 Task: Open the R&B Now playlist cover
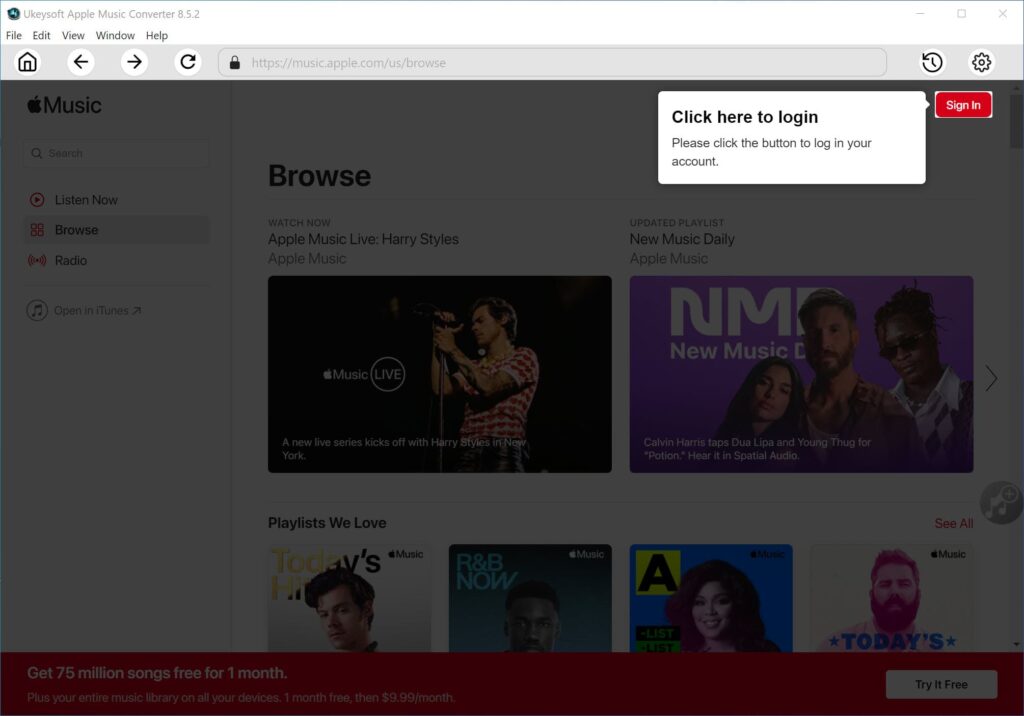pos(530,598)
